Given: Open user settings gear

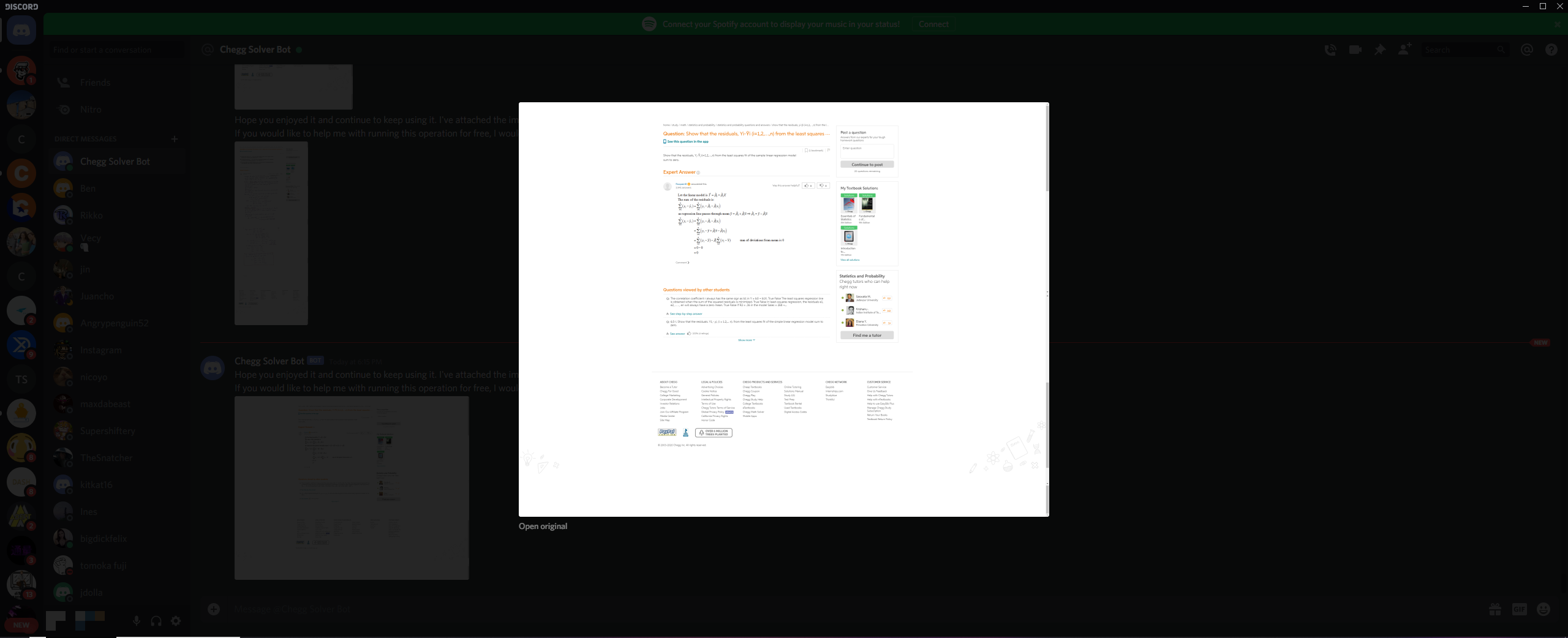Looking at the screenshot, I should (x=176, y=621).
